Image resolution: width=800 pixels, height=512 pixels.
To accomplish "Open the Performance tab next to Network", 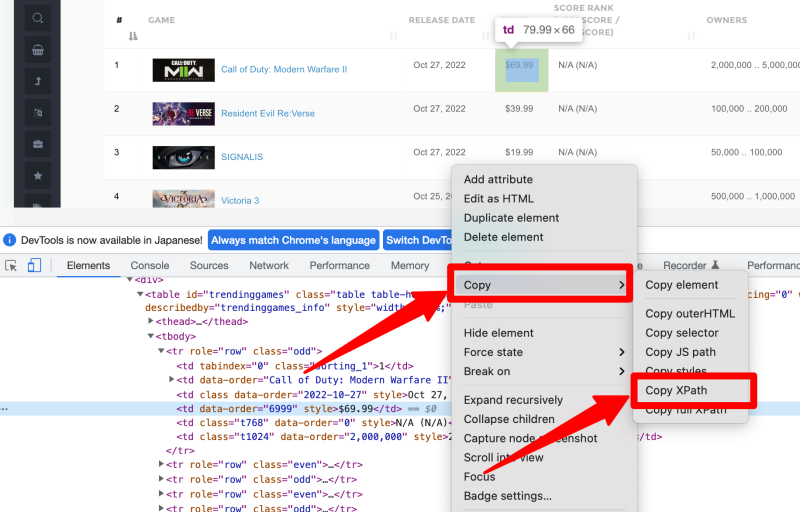I will (x=339, y=265).
